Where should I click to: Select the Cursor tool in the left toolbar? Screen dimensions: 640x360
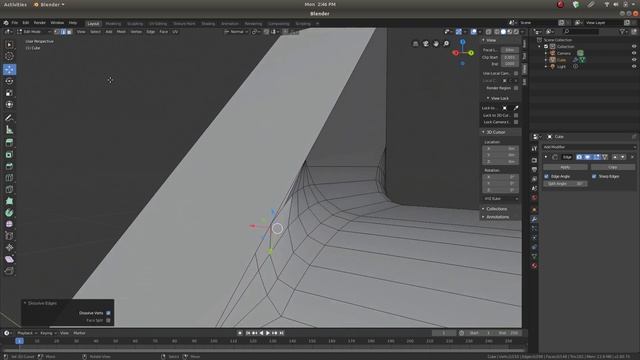(9, 56)
